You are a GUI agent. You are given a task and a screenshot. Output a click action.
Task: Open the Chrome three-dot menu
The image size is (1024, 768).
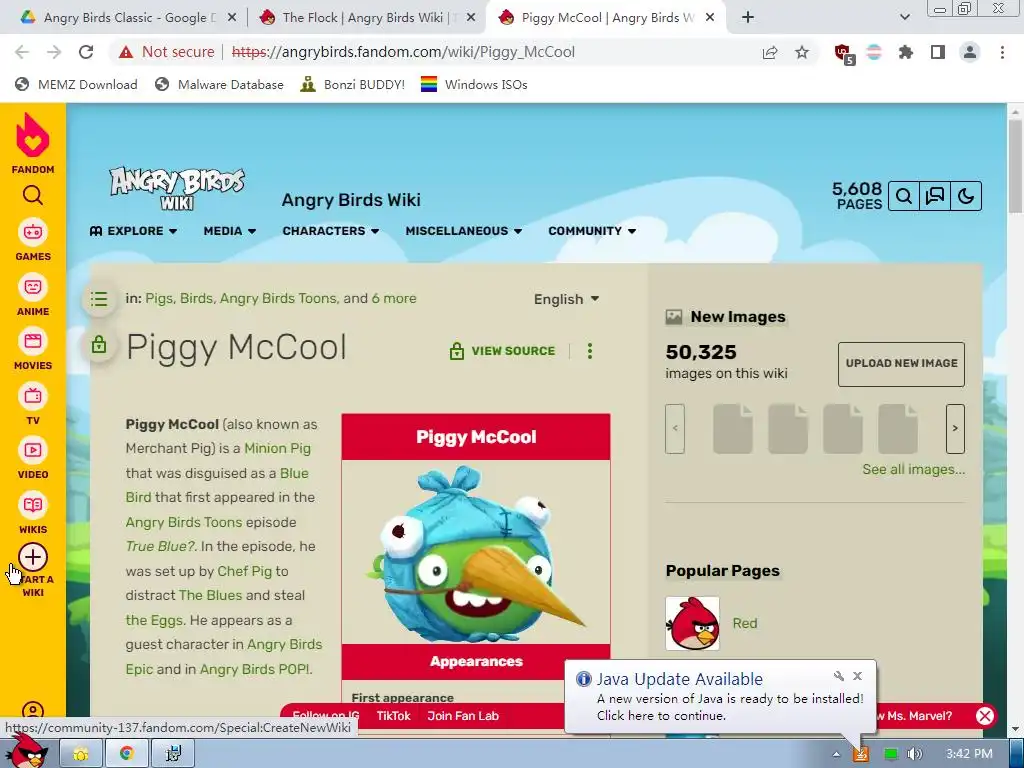pyautogui.click(x=1002, y=52)
